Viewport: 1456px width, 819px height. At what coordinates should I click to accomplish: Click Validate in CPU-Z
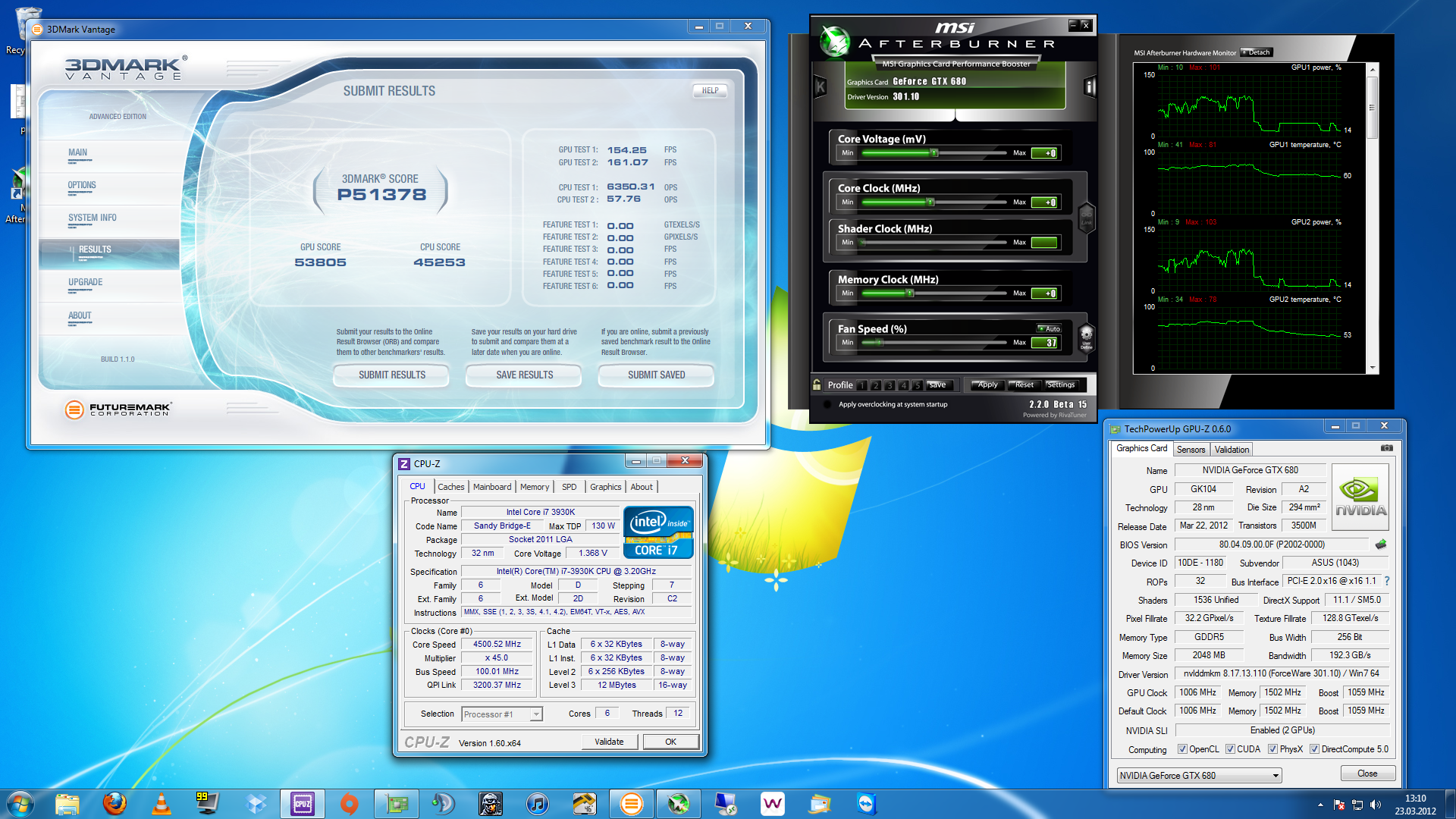[609, 742]
